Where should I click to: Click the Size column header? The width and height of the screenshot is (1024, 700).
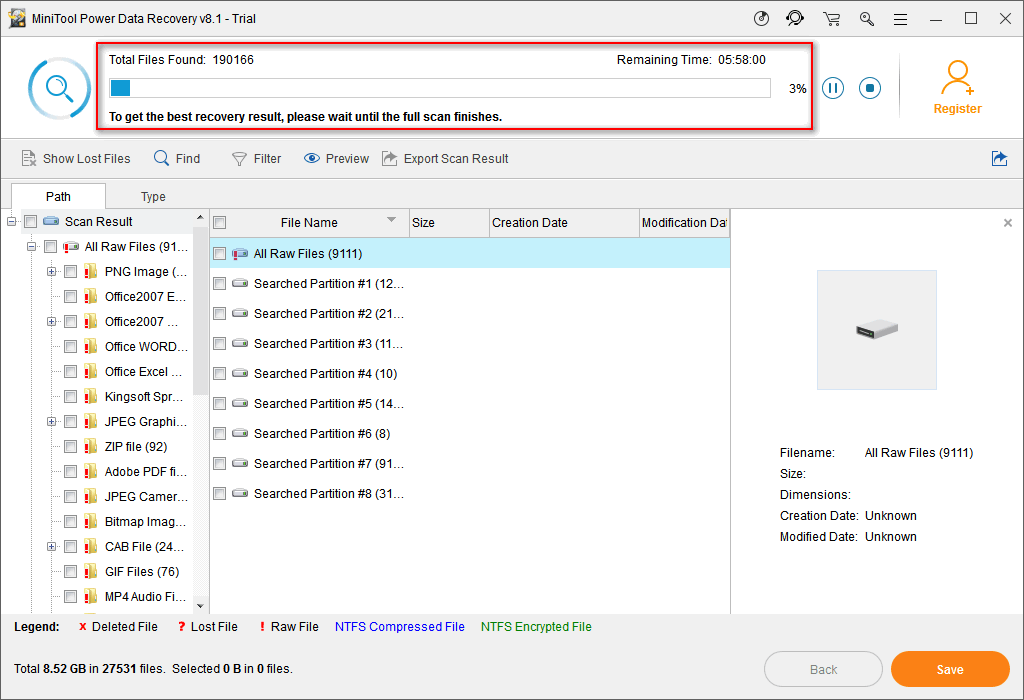(449, 223)
